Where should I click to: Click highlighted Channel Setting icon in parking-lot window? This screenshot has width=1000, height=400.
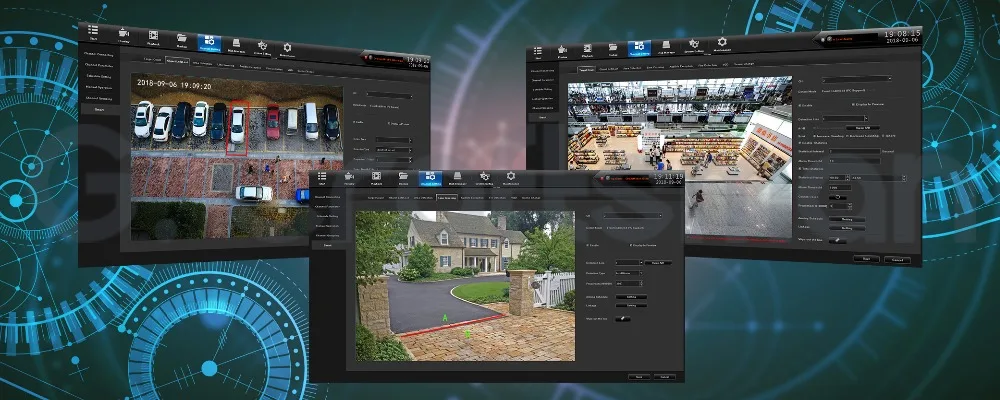tap(209, 42)
